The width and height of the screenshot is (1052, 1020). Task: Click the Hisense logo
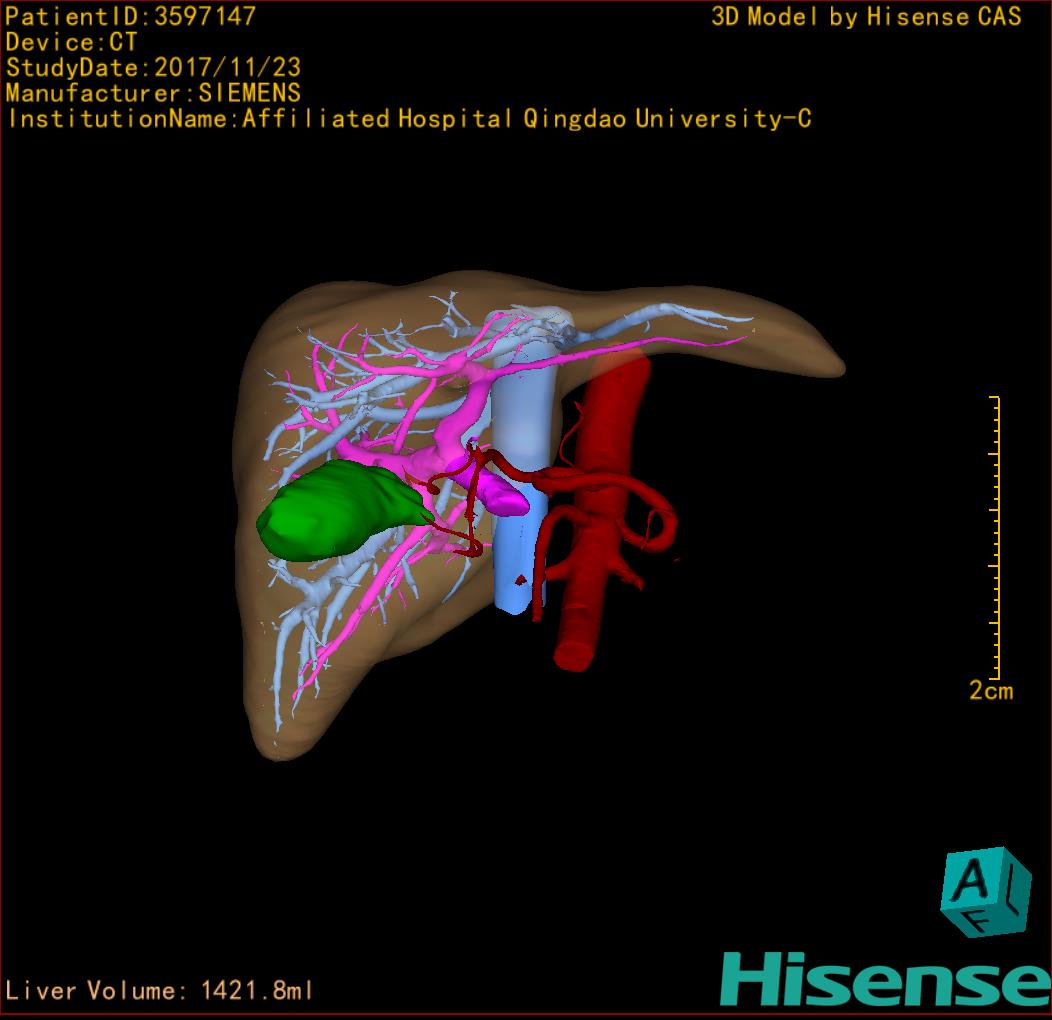pos(886,979)
